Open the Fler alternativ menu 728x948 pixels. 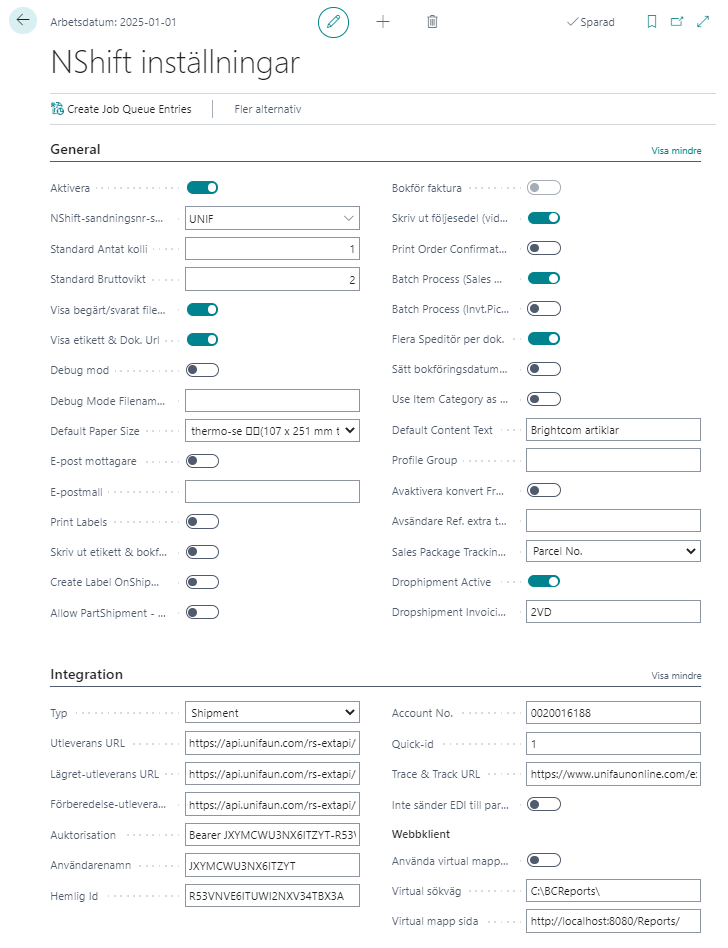[x=267, y=109]
